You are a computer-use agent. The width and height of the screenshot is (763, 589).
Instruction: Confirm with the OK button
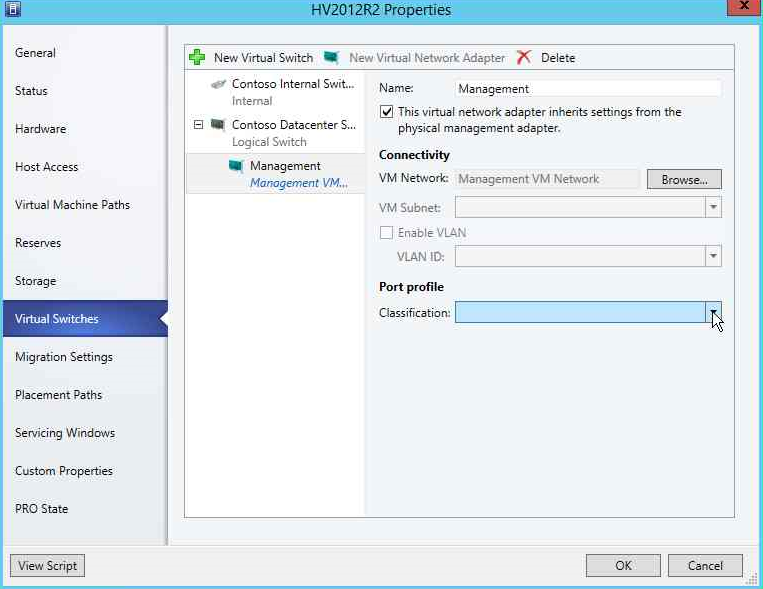click(x=623, y=565)
